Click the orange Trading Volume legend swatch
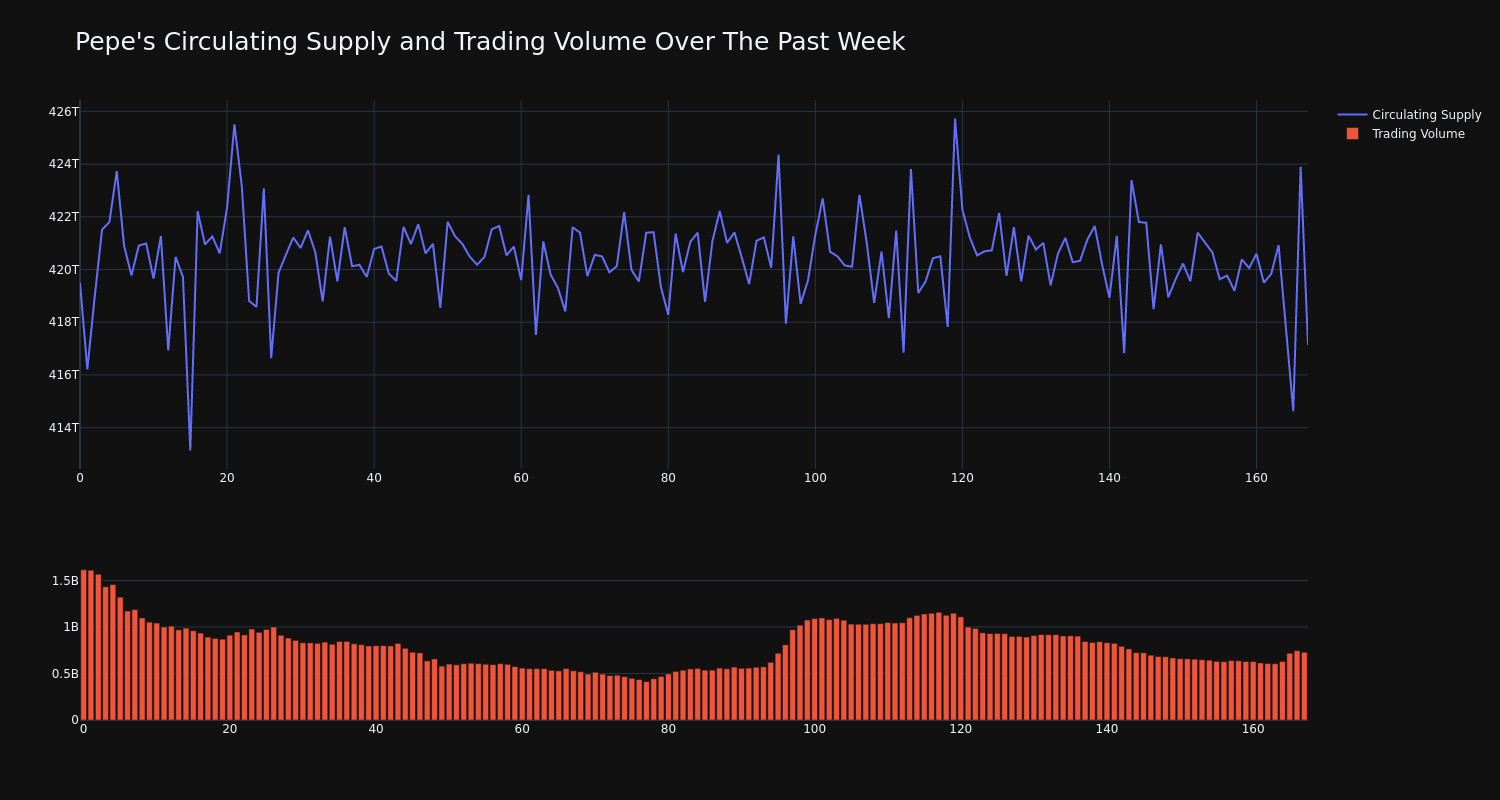 [1352, 134]
